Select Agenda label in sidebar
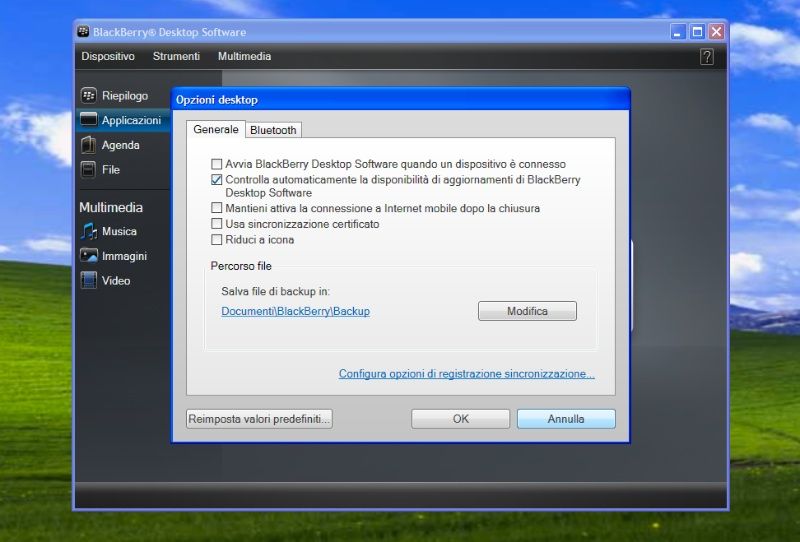 click(x=120, y=145)
